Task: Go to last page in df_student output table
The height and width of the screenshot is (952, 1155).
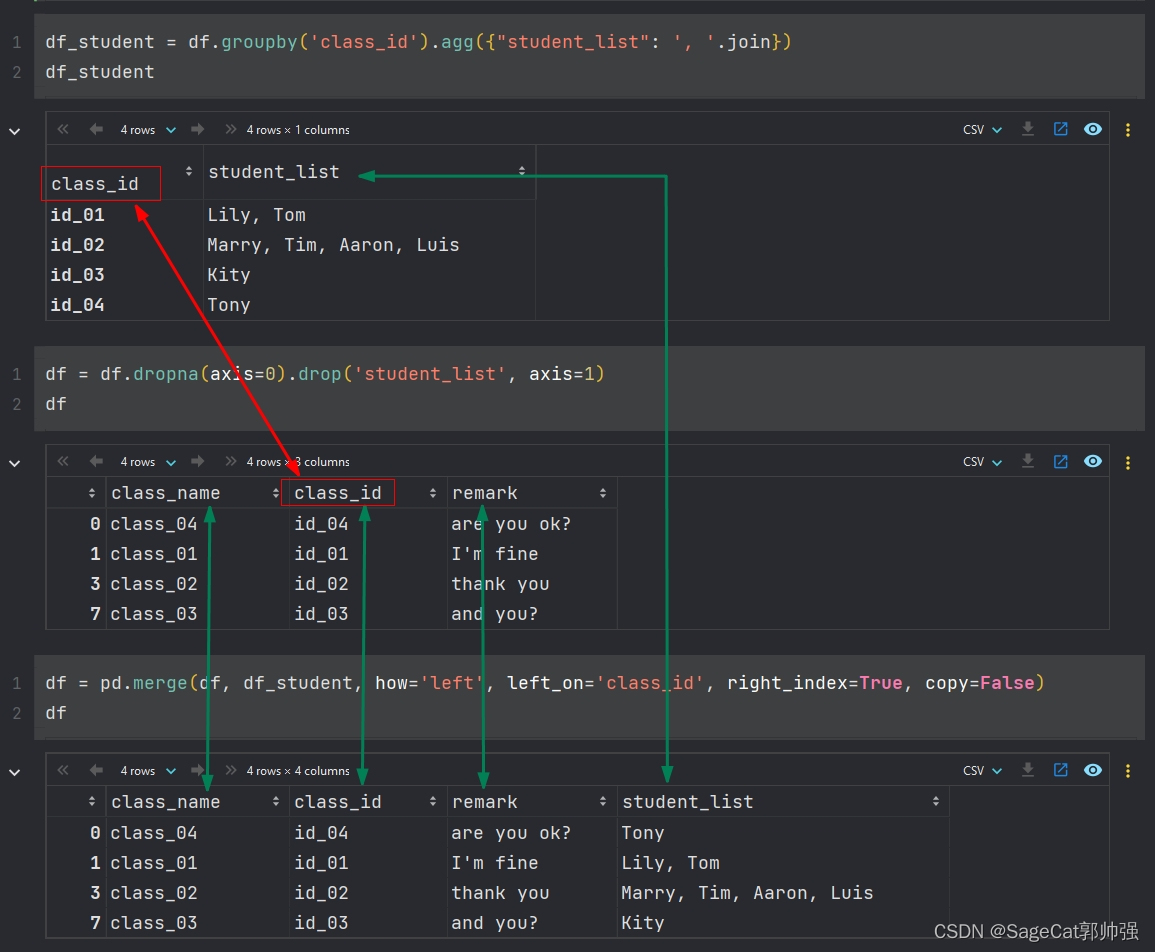Action: (x=231, y=130)
